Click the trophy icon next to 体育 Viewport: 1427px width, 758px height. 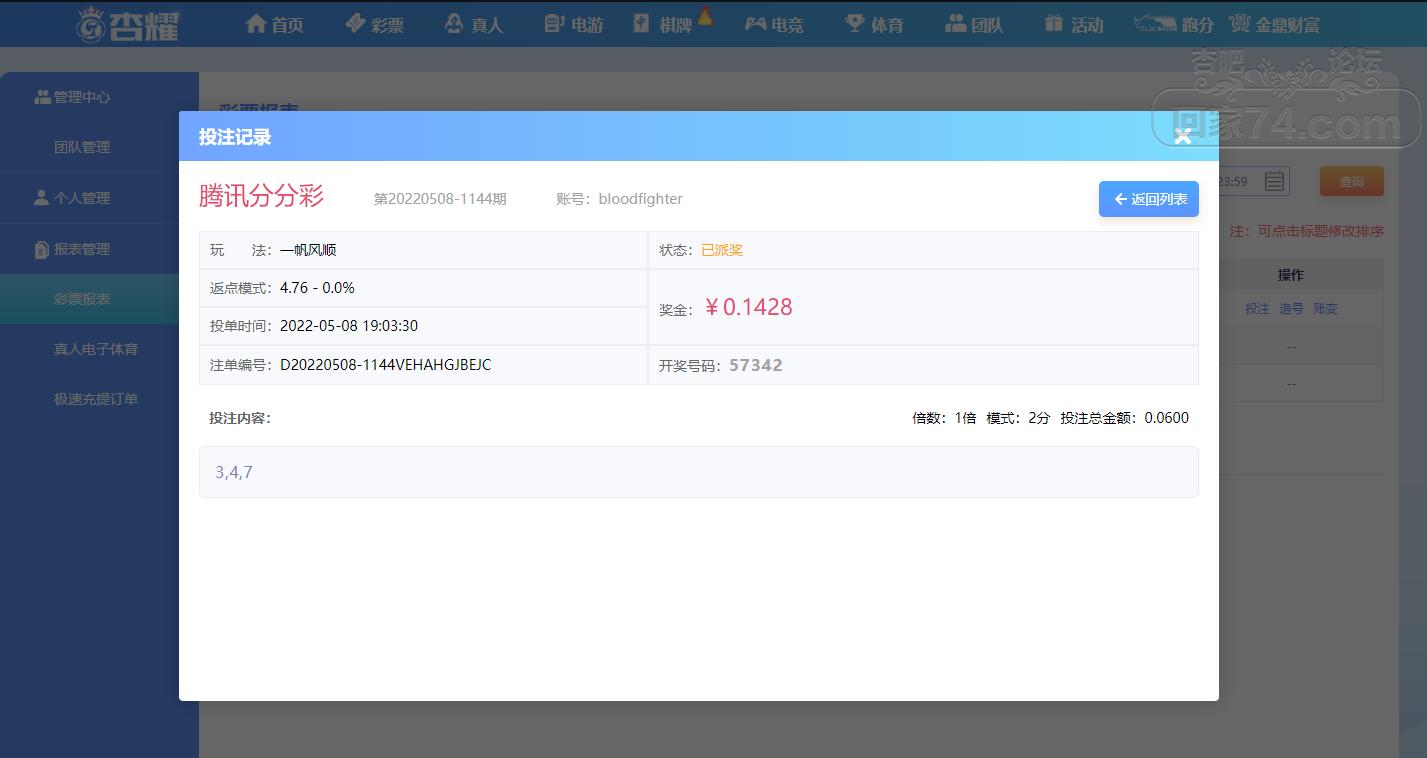854,23
